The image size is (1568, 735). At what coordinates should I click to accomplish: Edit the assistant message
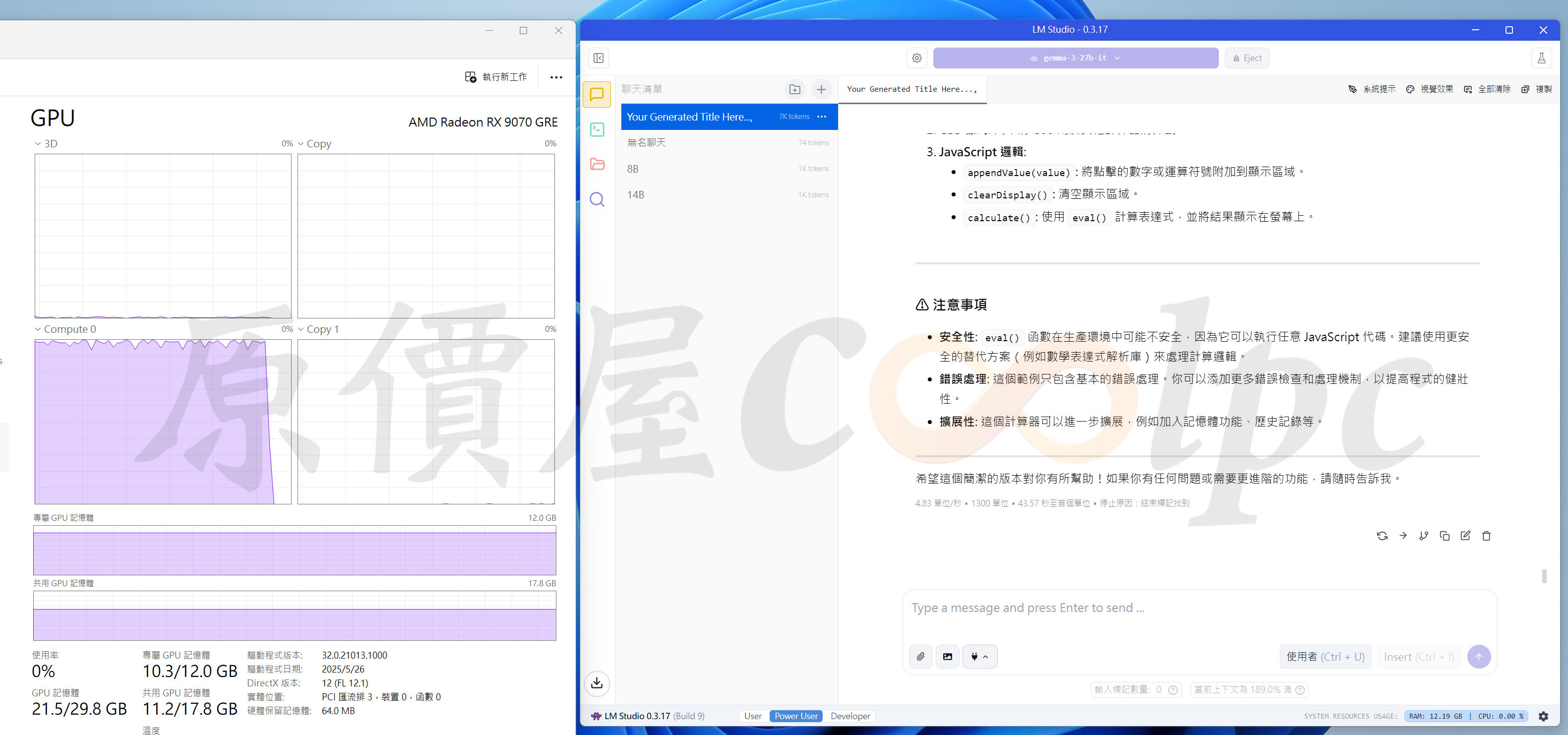pos(1465,536)
